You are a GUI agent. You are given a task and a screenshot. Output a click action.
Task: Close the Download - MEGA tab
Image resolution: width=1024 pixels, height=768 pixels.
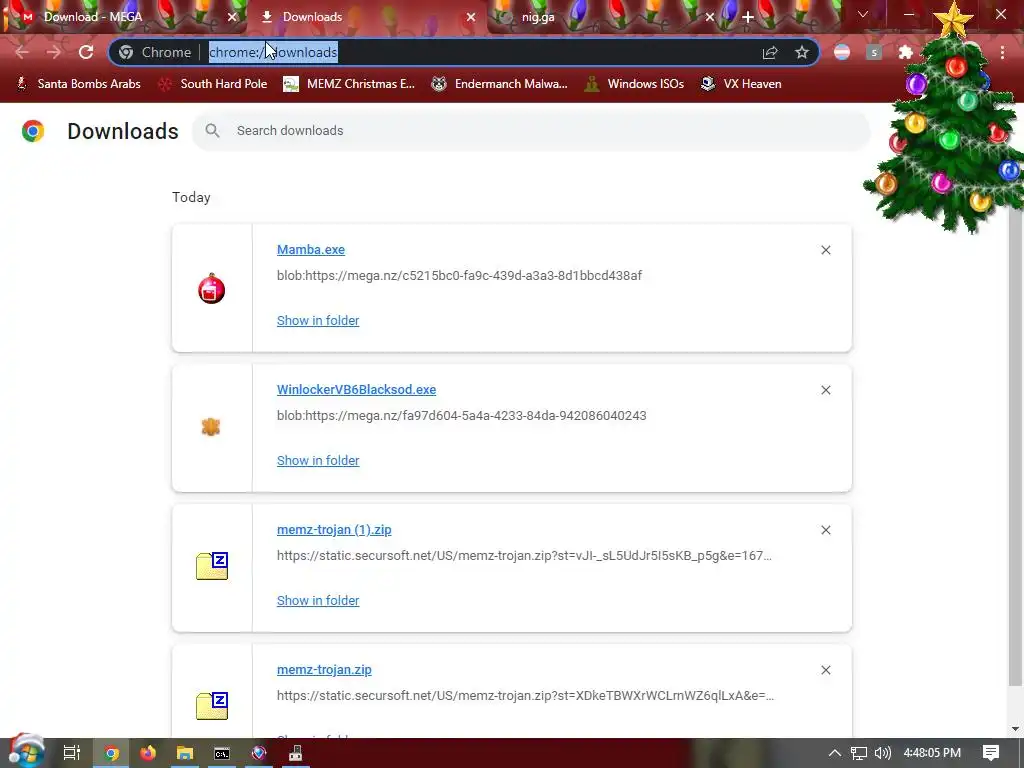(232, 17)
